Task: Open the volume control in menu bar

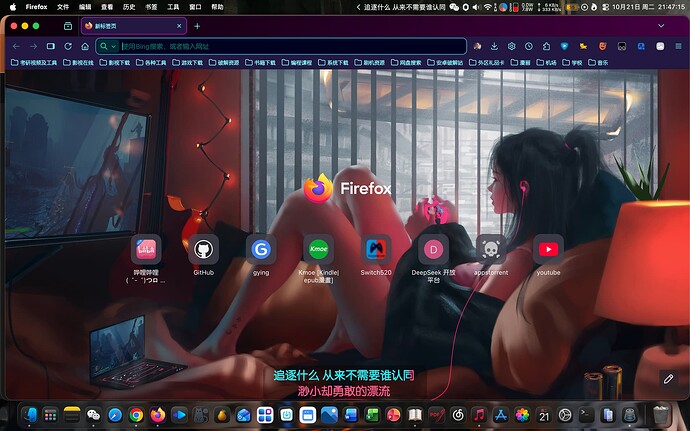Action: click(x=477, y=7)
